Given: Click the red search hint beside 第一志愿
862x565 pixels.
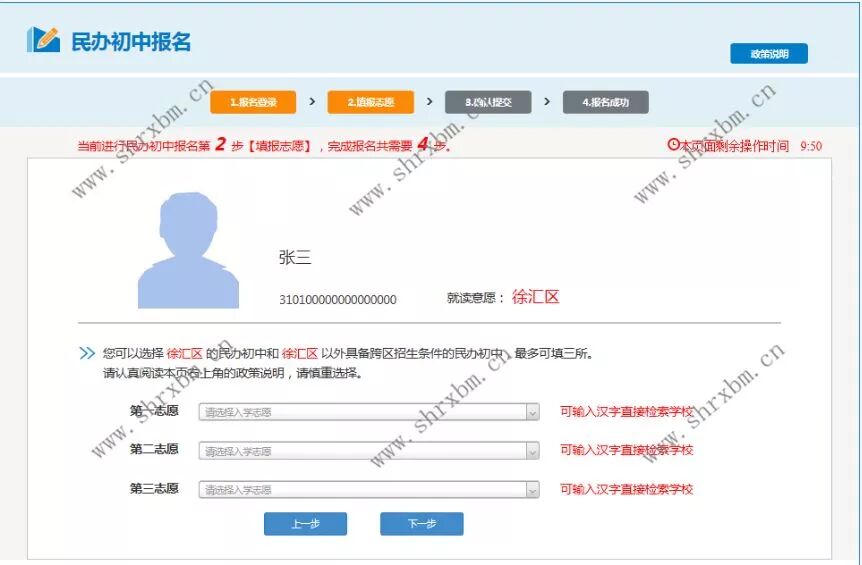Looking at the screenshot, I should [626, 412].
